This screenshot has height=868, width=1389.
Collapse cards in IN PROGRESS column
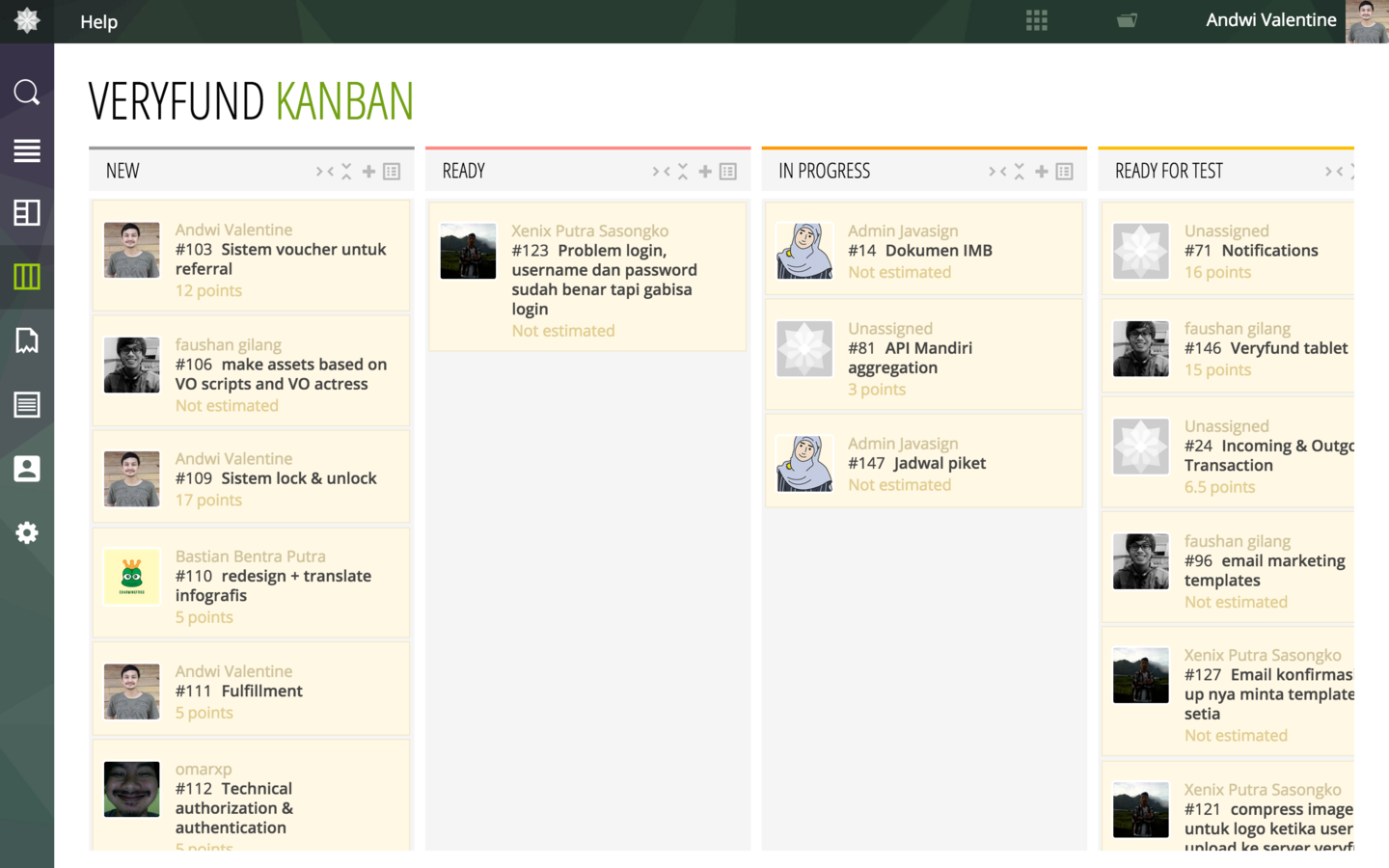point(1020,172)
